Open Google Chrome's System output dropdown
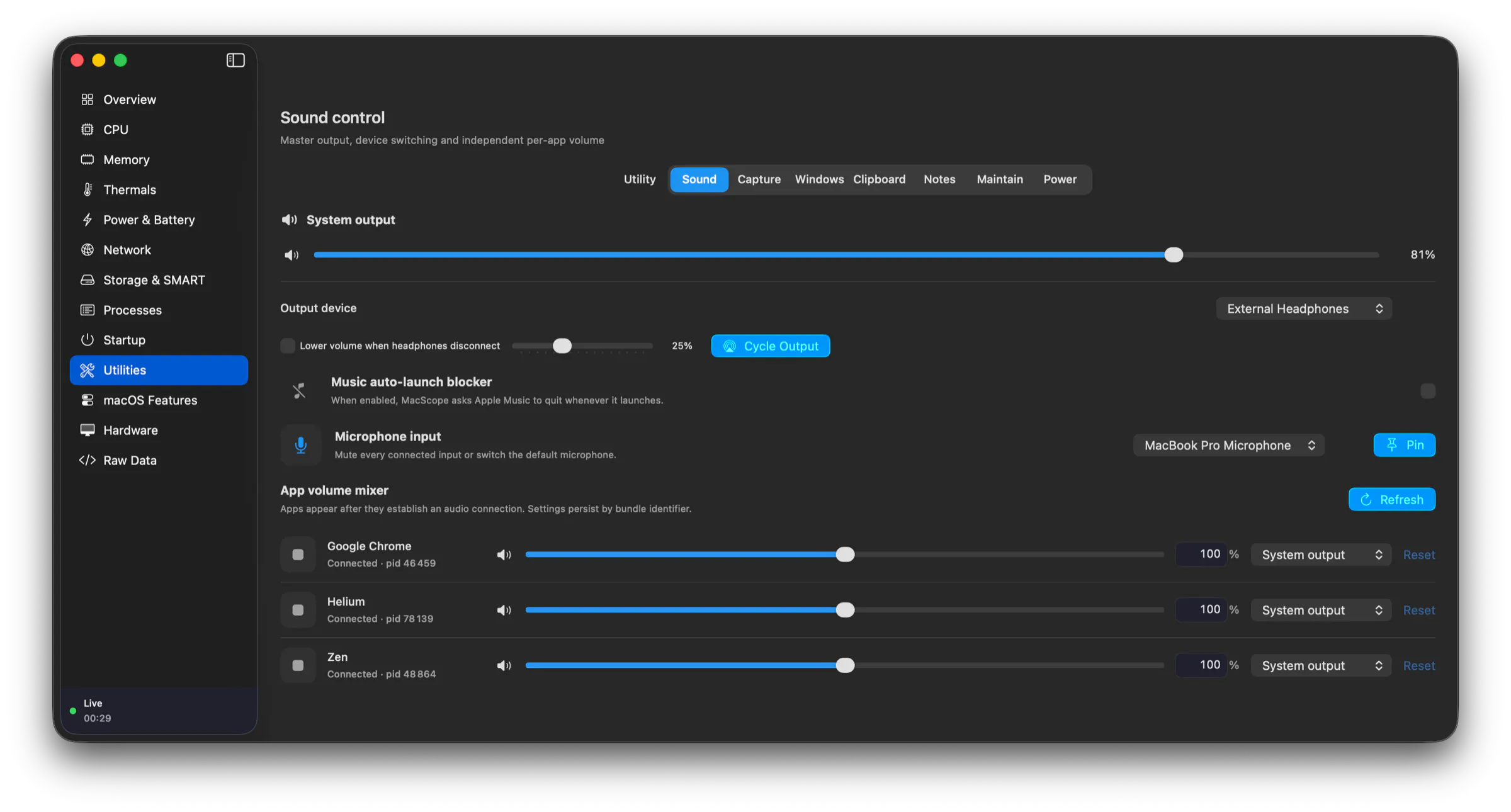The width and height of the screenshot is (1511, 812). click(1321, 555)
